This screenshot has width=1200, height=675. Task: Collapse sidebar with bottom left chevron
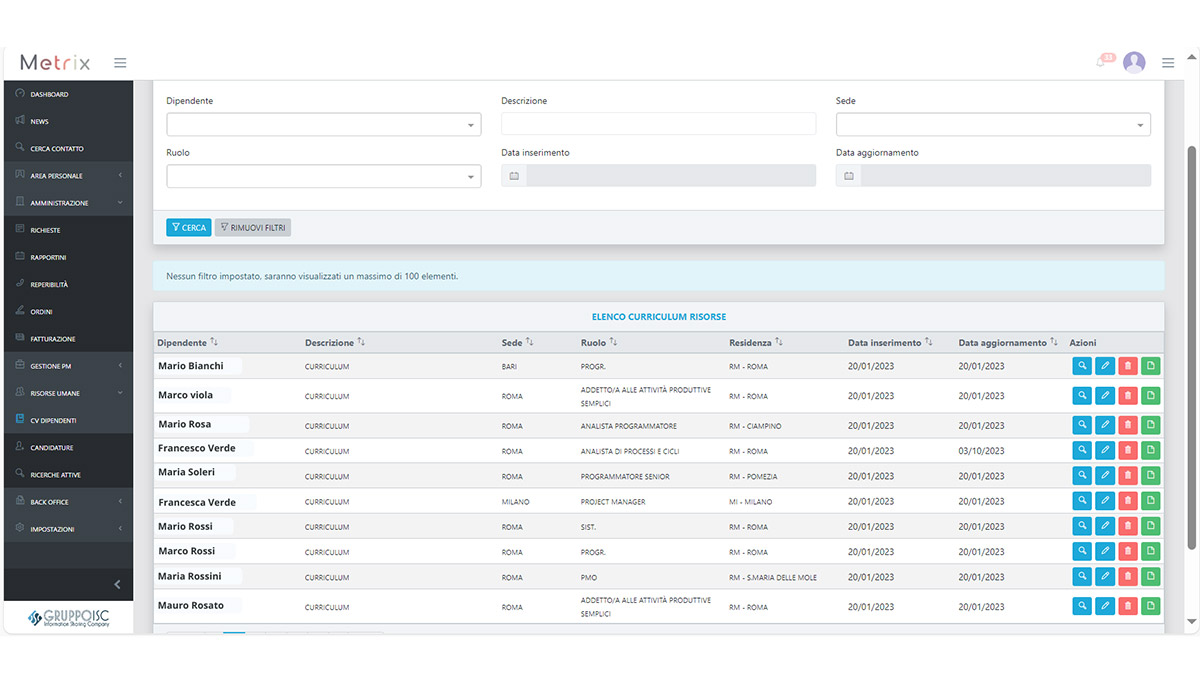coord(117,584)
